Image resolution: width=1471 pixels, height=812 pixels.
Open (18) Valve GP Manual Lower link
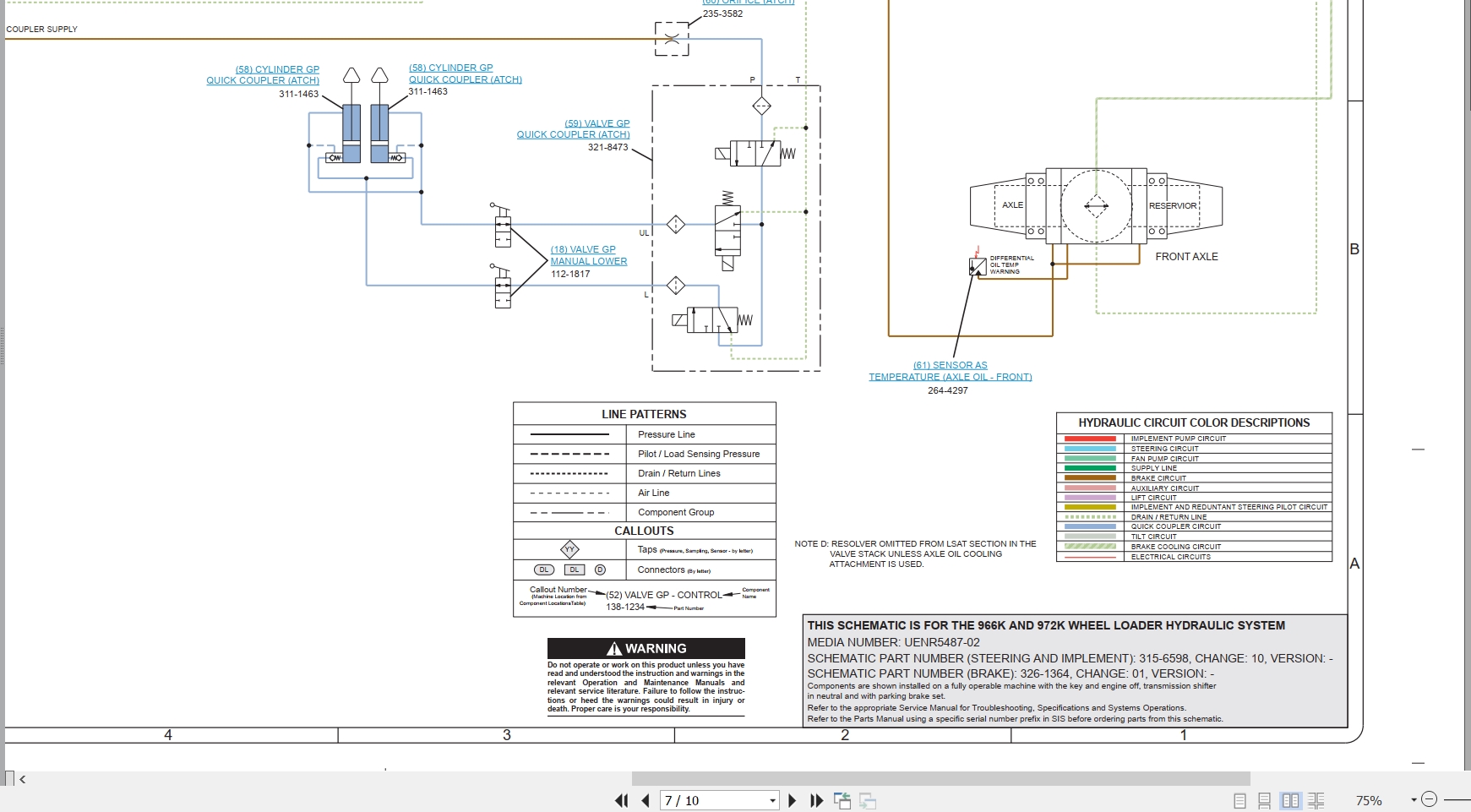[589, 255]
